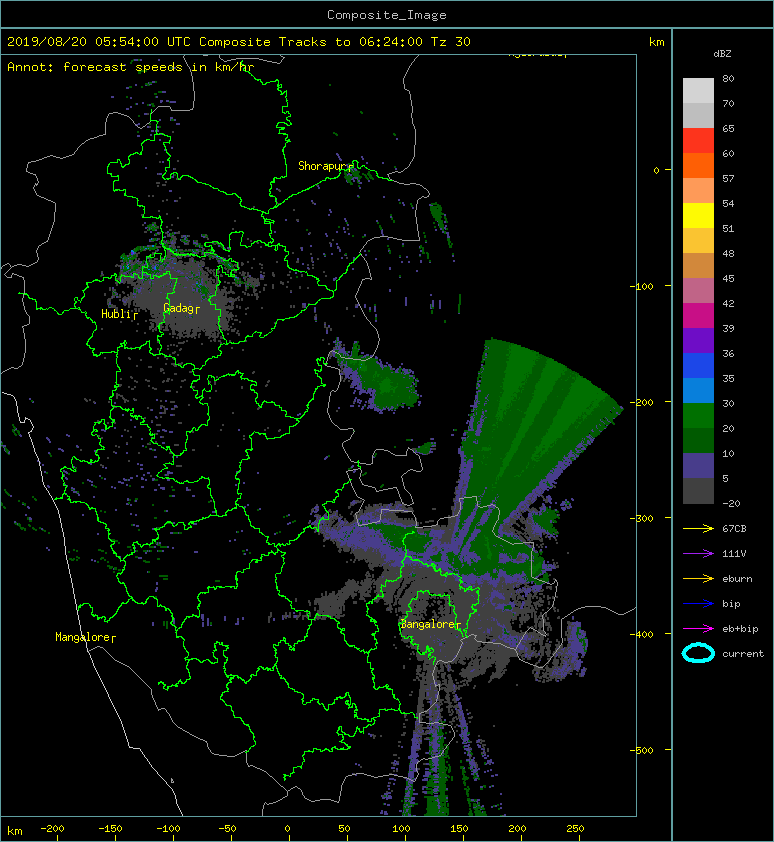774x842 pixels.
Task: Click the 250 tick on the bottom axis
Action: (575, 829)
